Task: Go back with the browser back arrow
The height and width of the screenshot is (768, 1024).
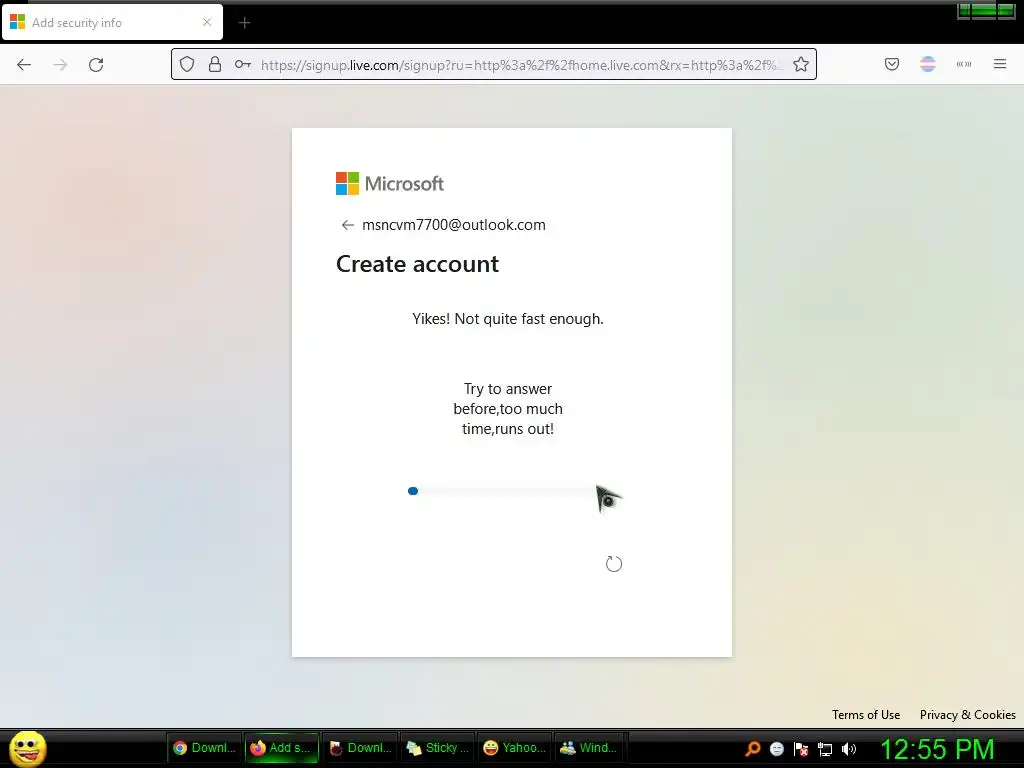Action: pyautogui.click(x=24, y=65)
